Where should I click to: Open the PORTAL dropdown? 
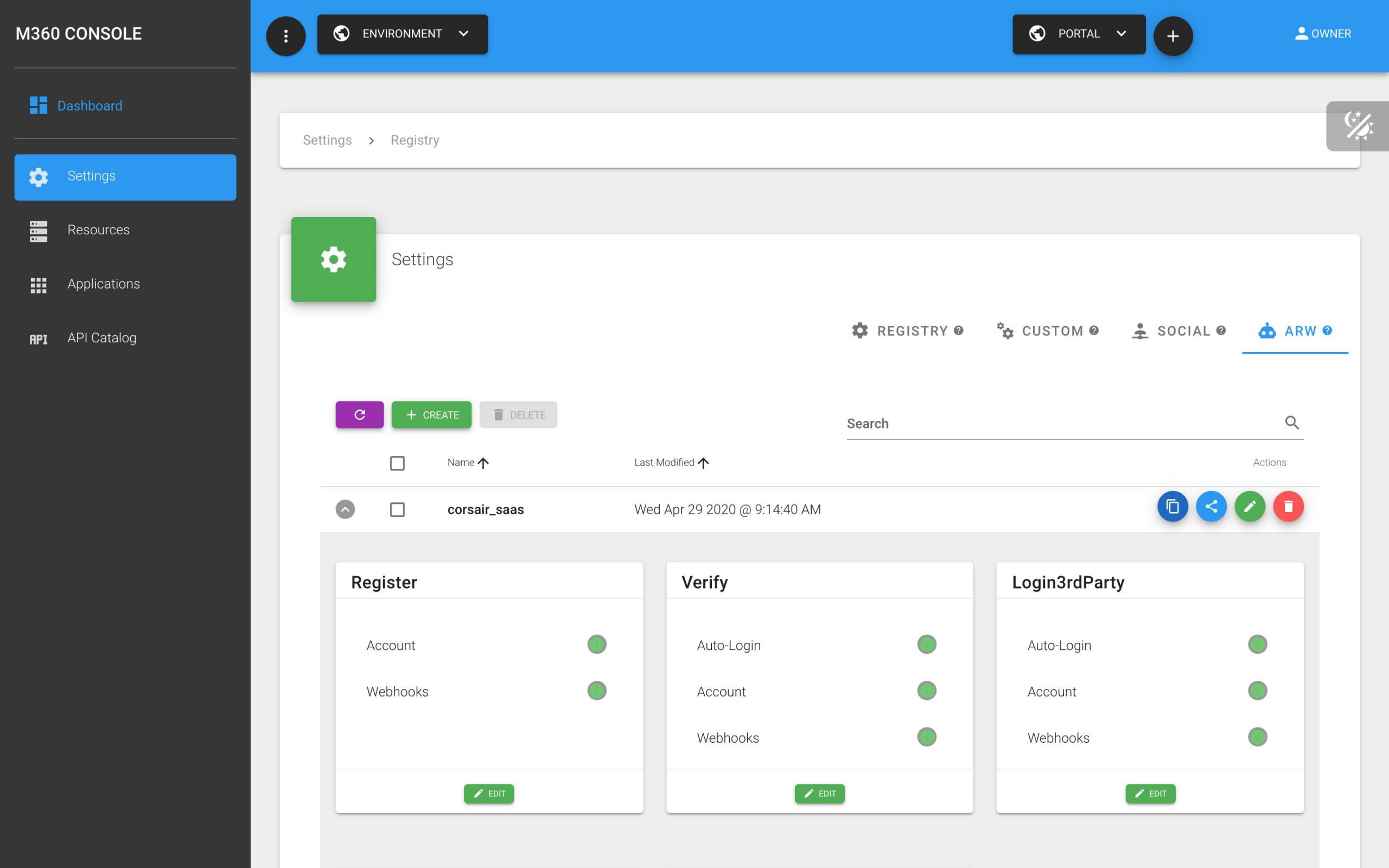tap(1079, 34)
